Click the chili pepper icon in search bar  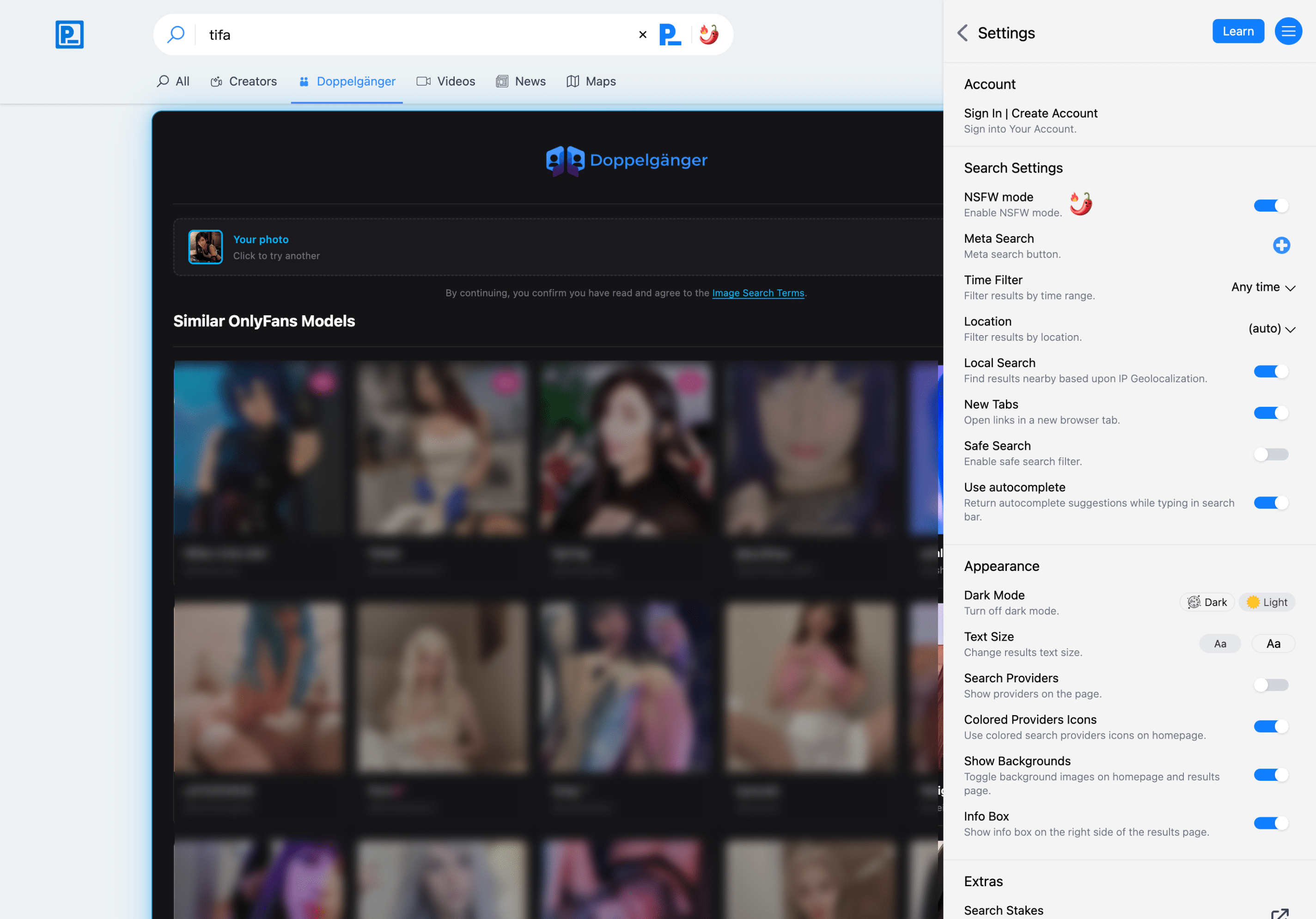[709, 34]
